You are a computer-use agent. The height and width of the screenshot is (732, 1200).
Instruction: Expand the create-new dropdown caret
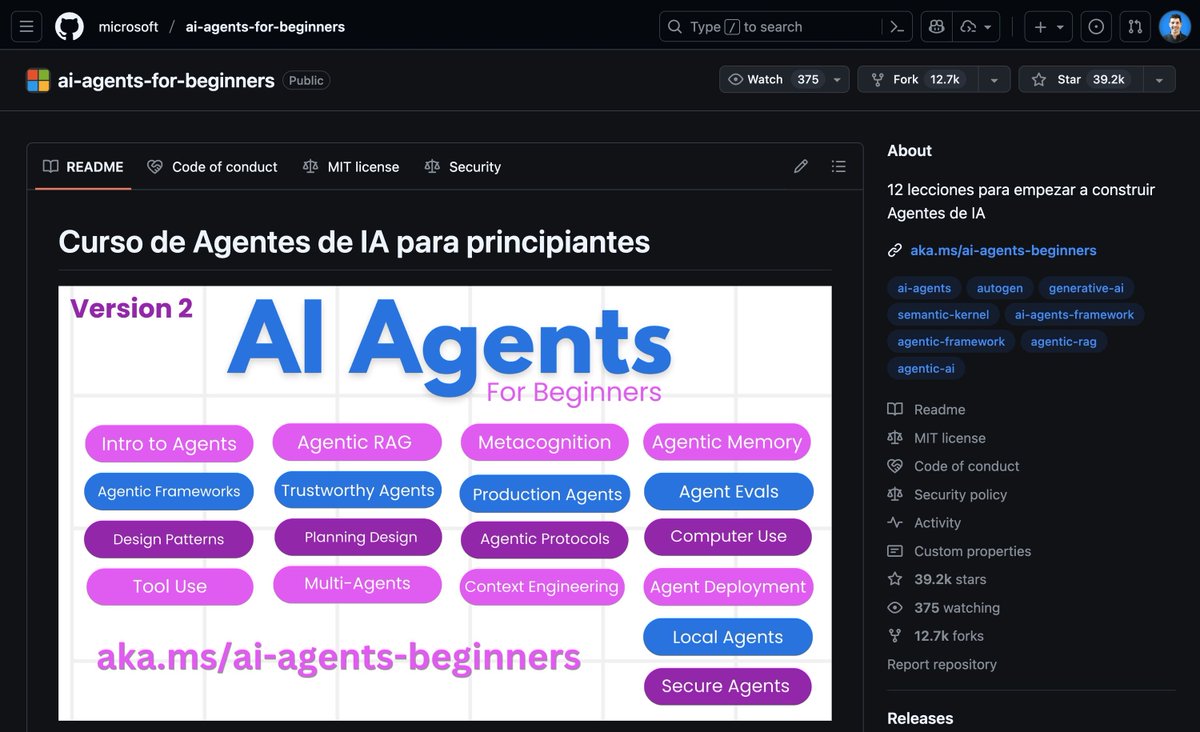[1061, 27]
